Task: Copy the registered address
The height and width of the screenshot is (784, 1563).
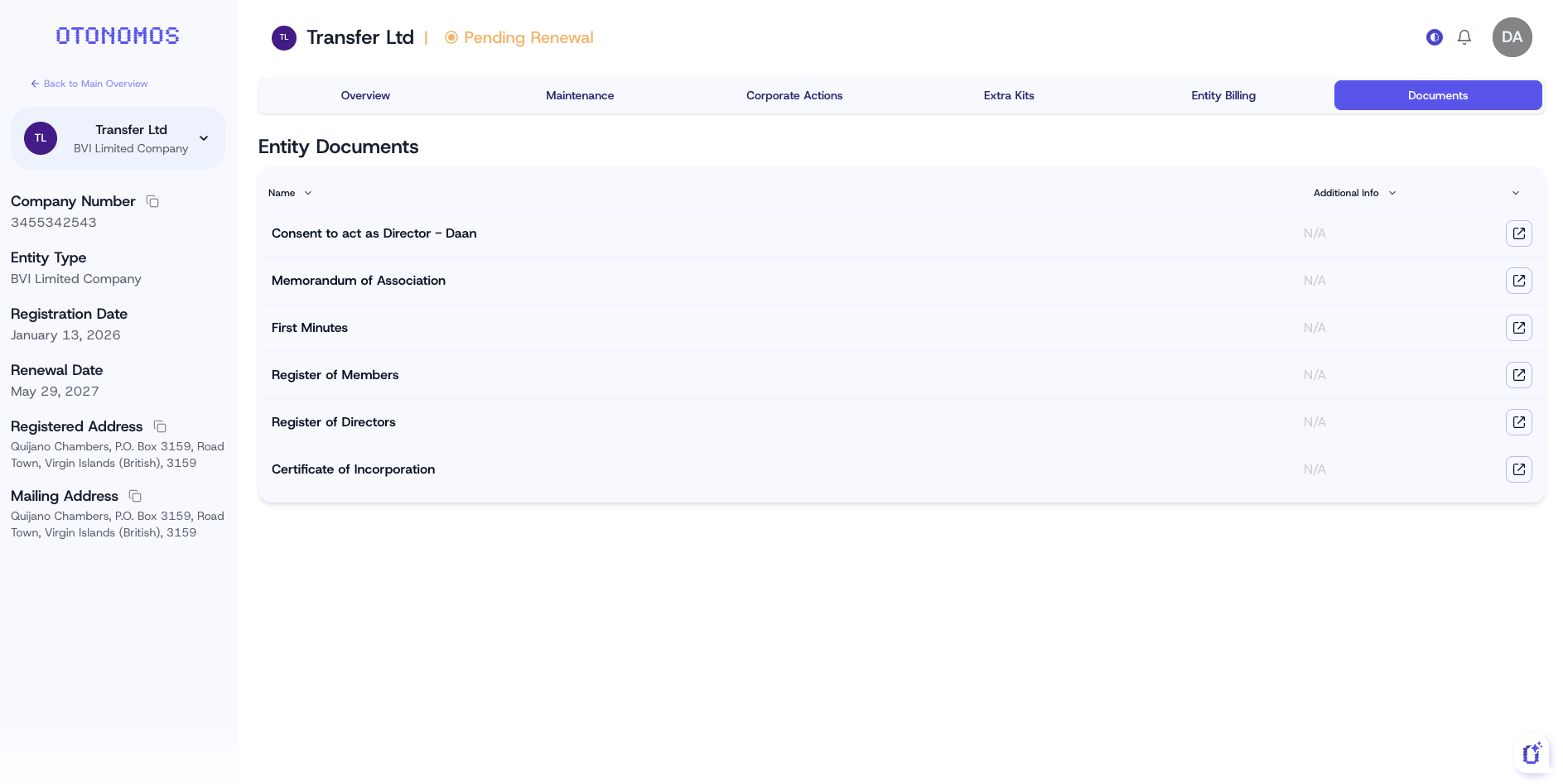Action: pos(159,426)
